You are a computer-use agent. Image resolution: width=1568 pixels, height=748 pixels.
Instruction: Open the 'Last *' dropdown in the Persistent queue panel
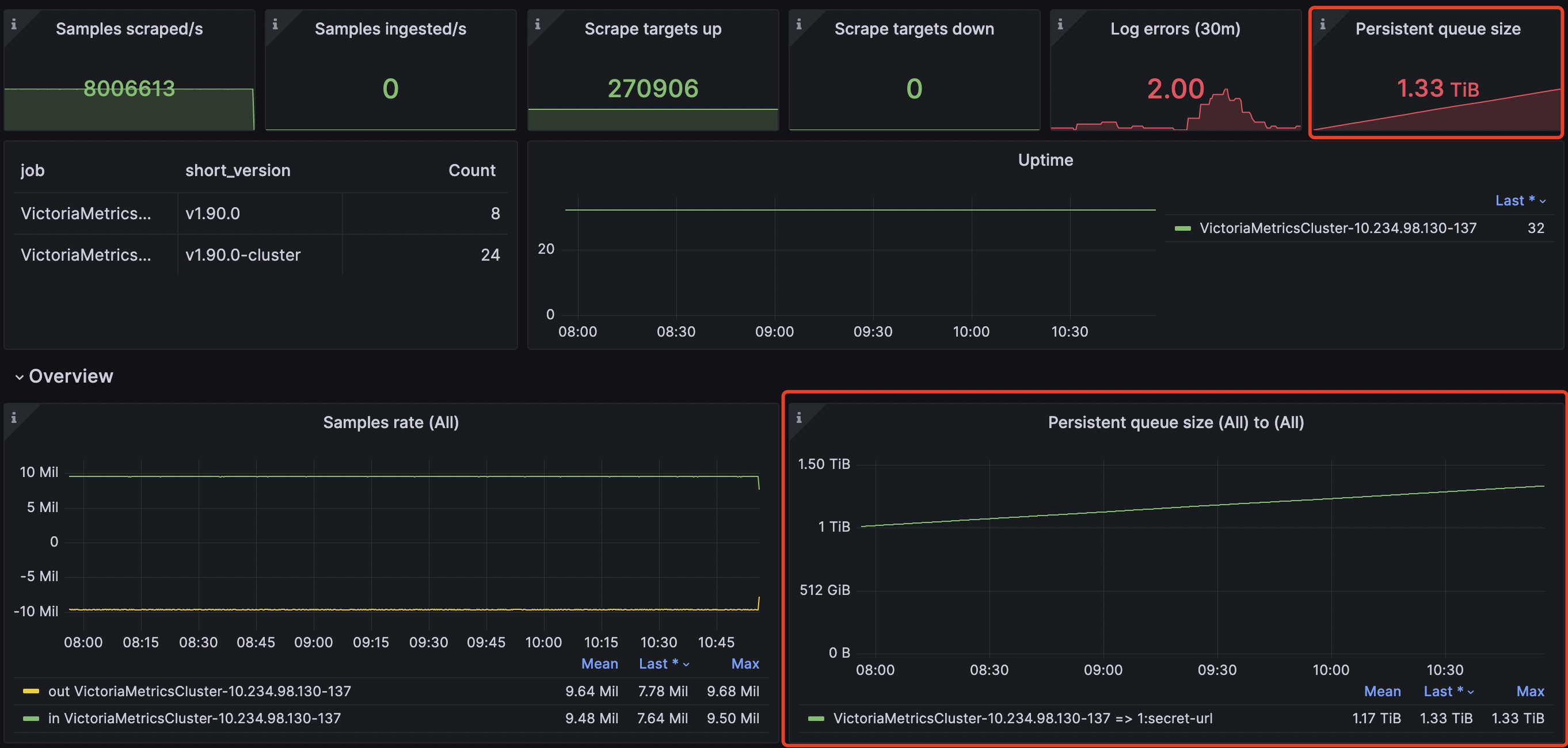click(1449, 691)
